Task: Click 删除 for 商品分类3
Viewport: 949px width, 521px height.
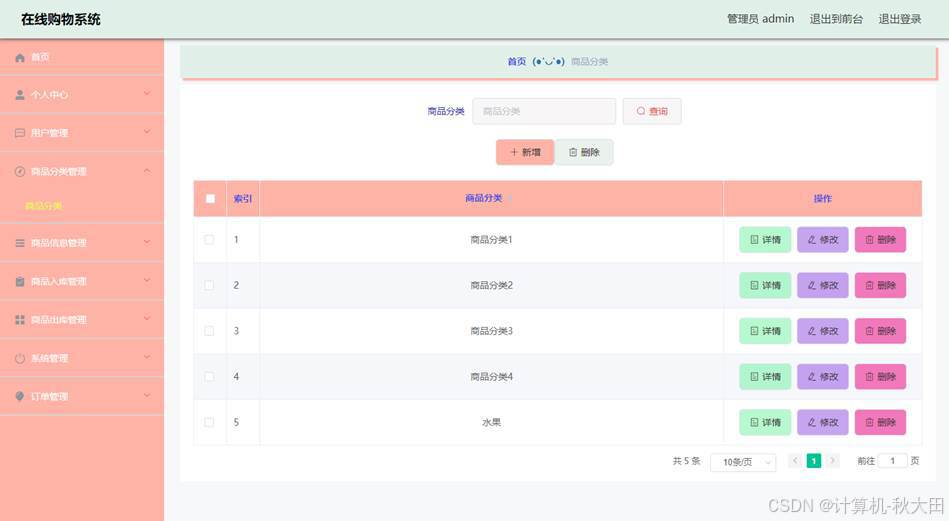Action: coord(880,331)
